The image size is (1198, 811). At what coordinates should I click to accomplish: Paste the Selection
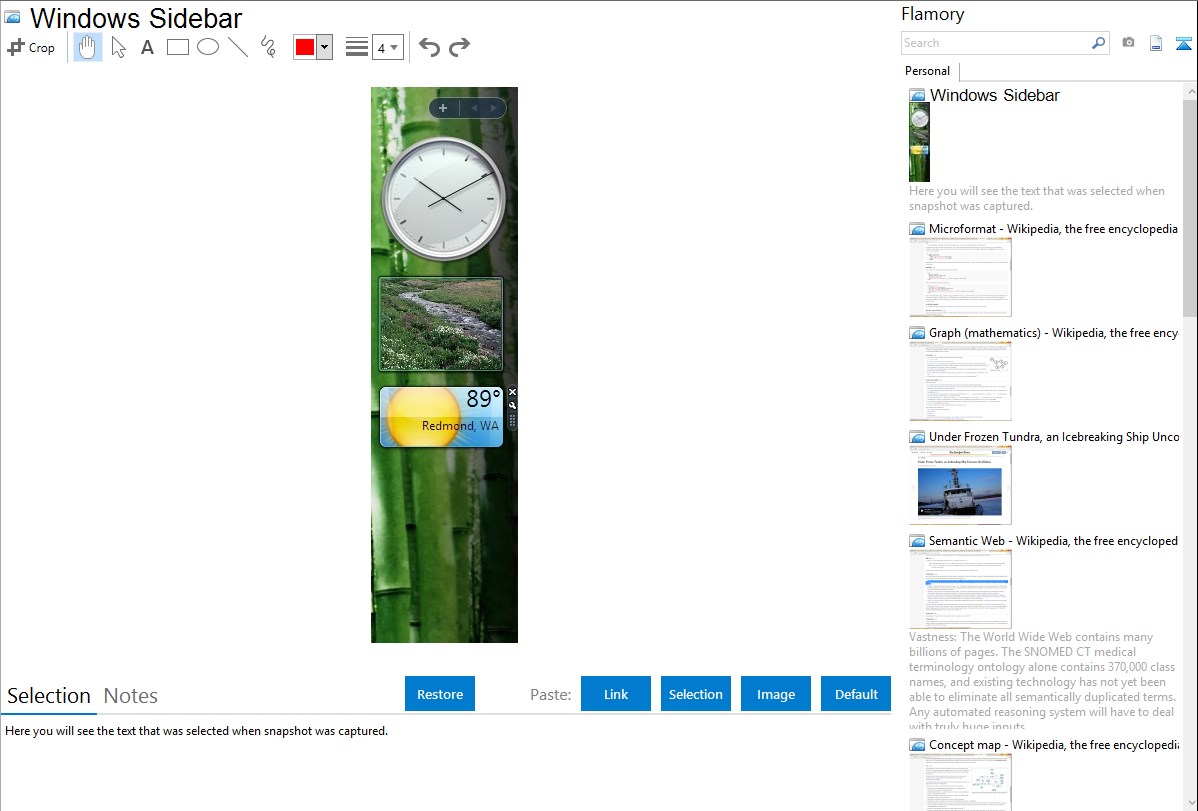click(x=696, y=694)
